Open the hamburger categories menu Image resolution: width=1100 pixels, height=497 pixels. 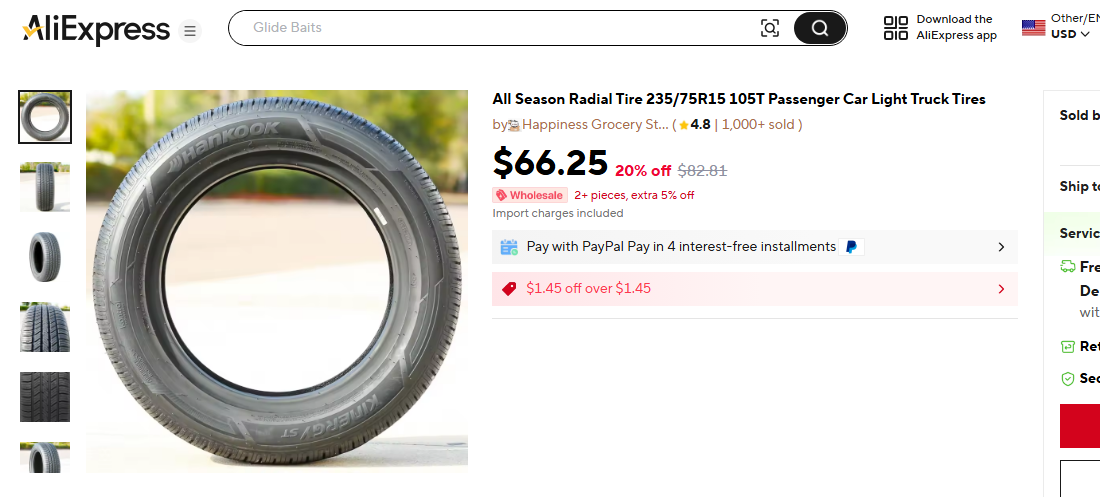190,32
